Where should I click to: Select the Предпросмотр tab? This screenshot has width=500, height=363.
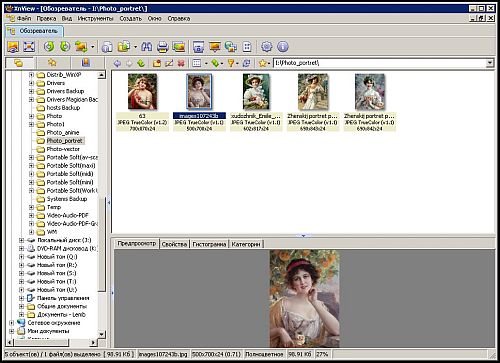click(137, 243)
